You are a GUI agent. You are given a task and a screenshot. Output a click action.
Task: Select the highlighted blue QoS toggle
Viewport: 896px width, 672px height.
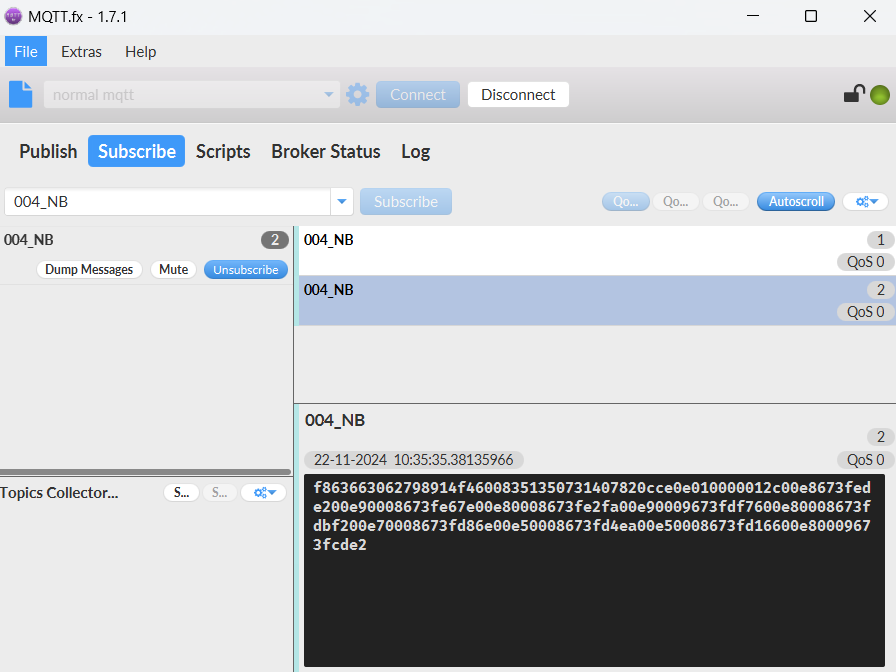pos(626,202)
